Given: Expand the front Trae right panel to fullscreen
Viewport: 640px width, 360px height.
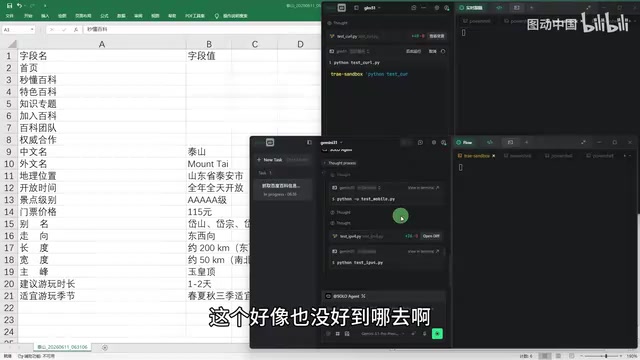Looking at the screenshot, I should pos(584,142).
